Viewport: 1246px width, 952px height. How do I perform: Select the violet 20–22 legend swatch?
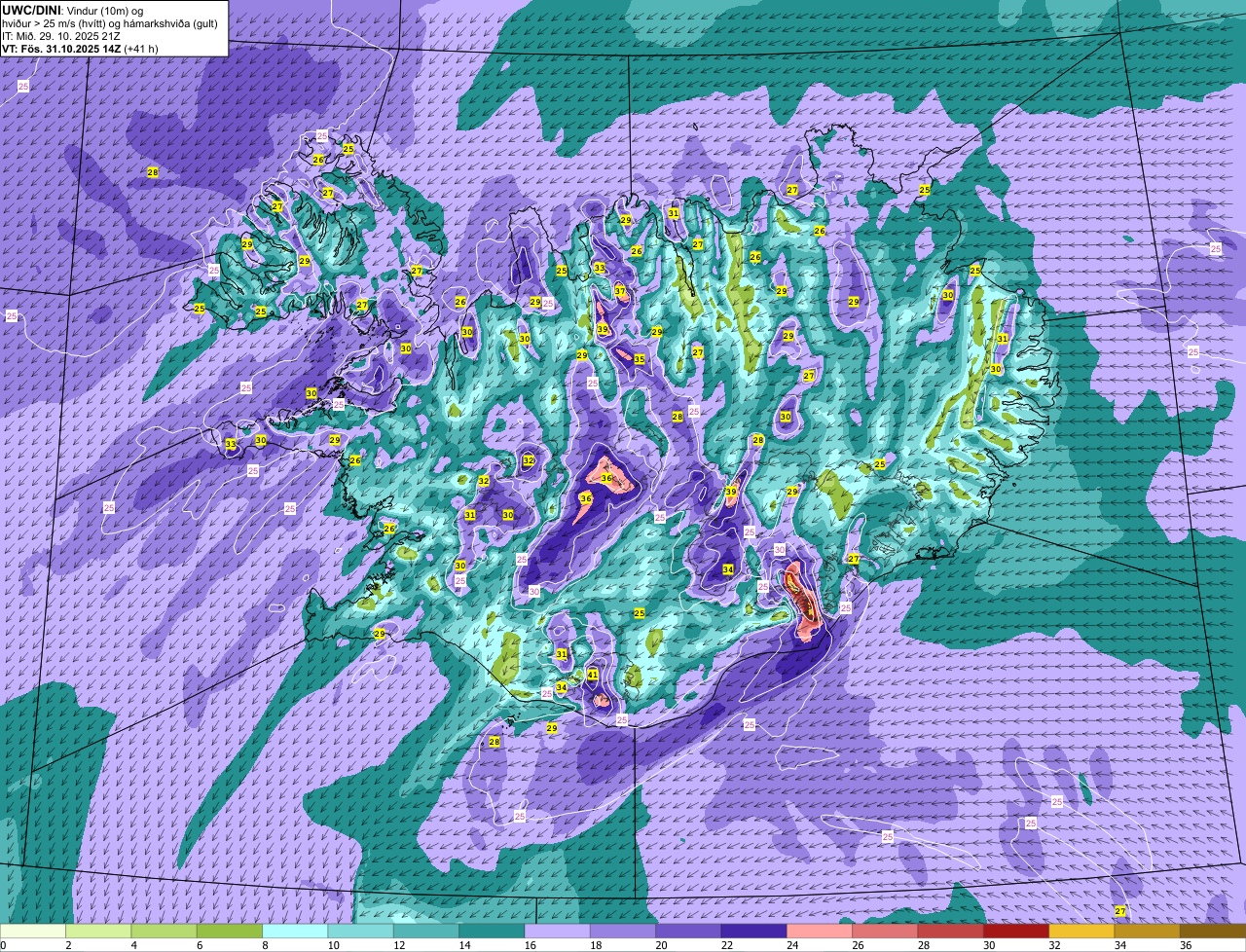pos(688,931)
